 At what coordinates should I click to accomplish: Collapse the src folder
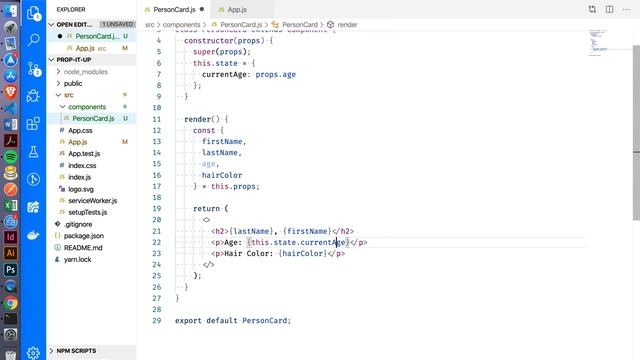(58, 95)
